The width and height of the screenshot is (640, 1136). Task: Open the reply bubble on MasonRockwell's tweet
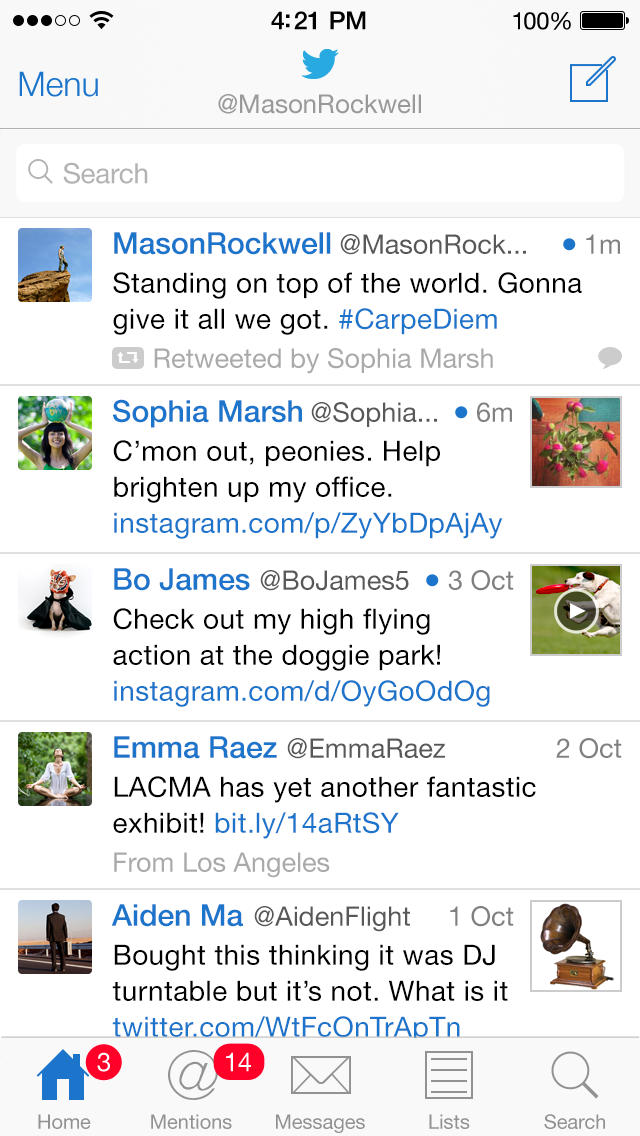(609, 357)
